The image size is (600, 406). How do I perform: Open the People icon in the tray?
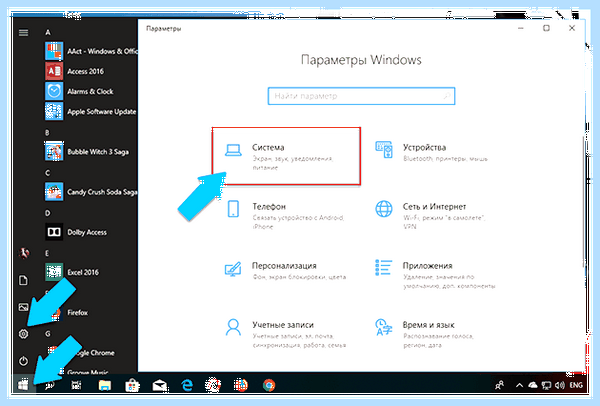(499, 385)
